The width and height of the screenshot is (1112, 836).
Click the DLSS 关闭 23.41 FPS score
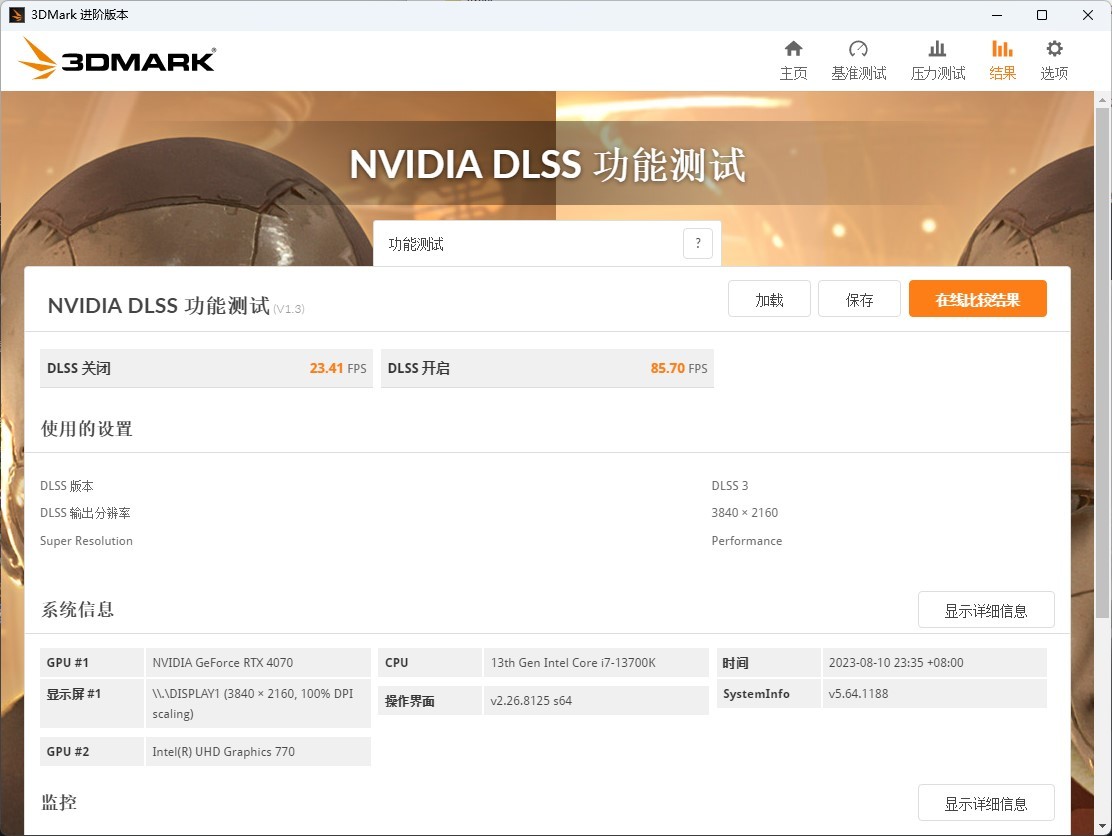[206, 368]
